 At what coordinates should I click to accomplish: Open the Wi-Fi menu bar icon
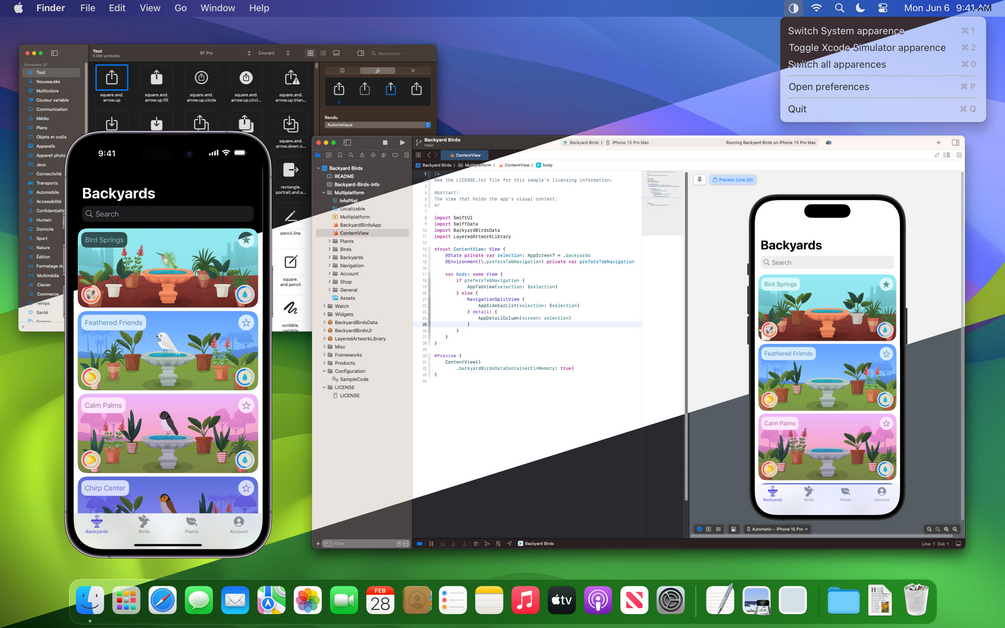click(x=817, y=8)
